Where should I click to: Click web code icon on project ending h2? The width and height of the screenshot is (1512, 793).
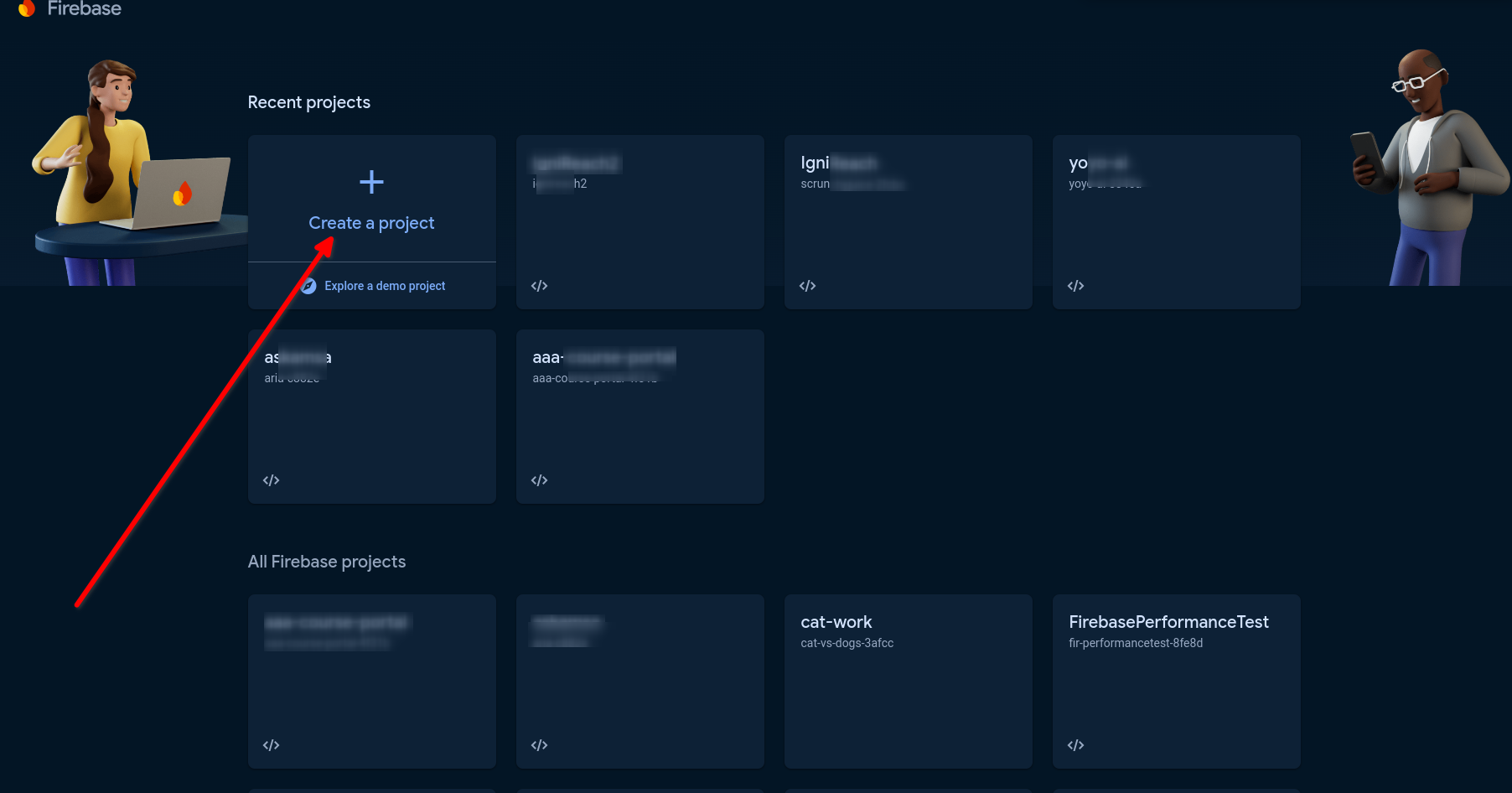point(539,286)
